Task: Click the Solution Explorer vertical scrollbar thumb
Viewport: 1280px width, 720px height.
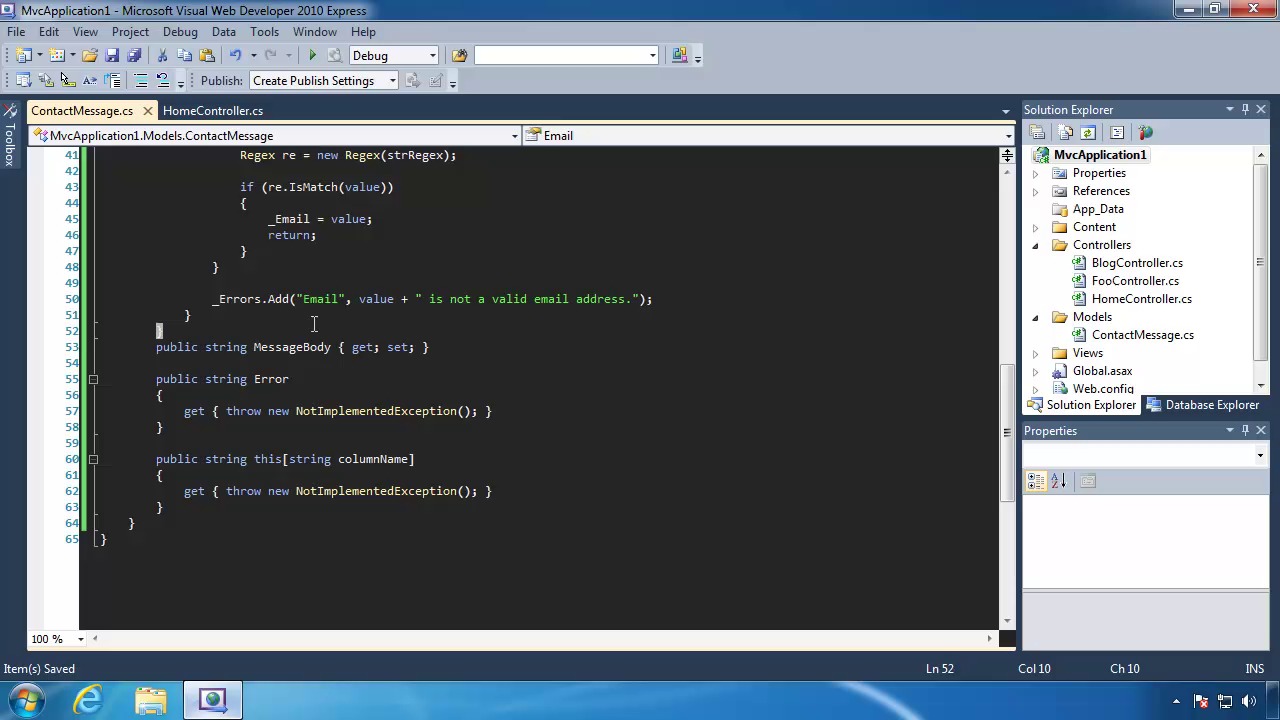Action: [x=1261, y=262]
